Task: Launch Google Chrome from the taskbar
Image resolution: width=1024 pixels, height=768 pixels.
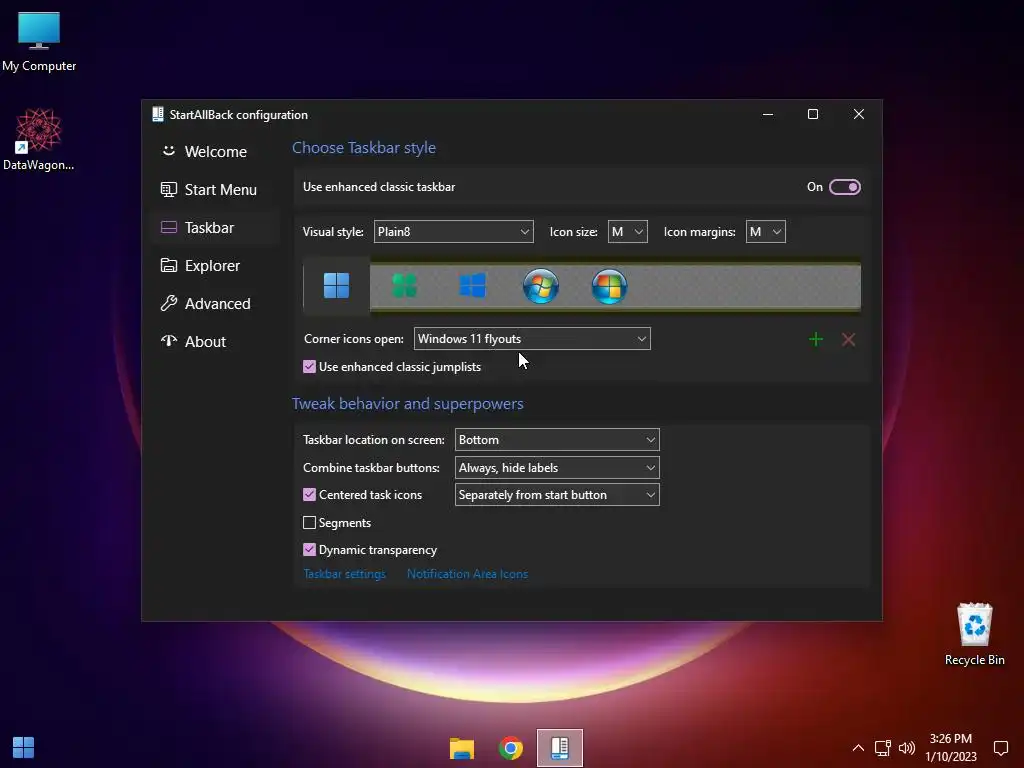Action: [511, 748]
